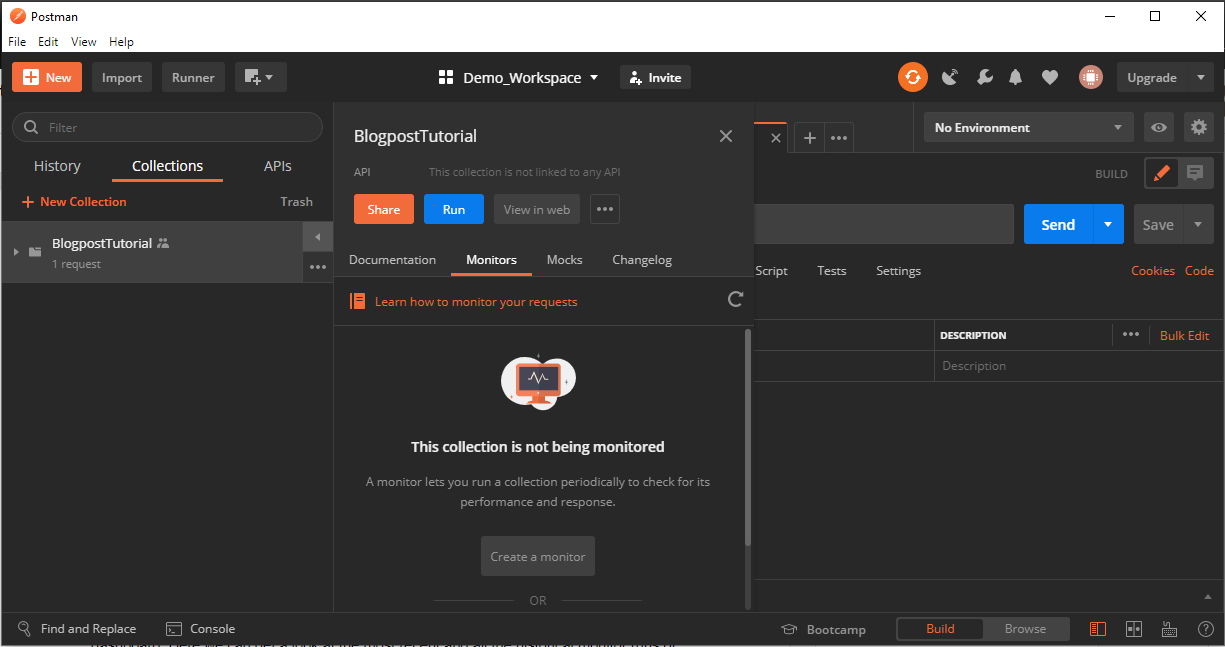Image resolution: width=1225 pixels, height=647 pixels.
Task: Open the environment quick look eye icon
Action: 1157,127
